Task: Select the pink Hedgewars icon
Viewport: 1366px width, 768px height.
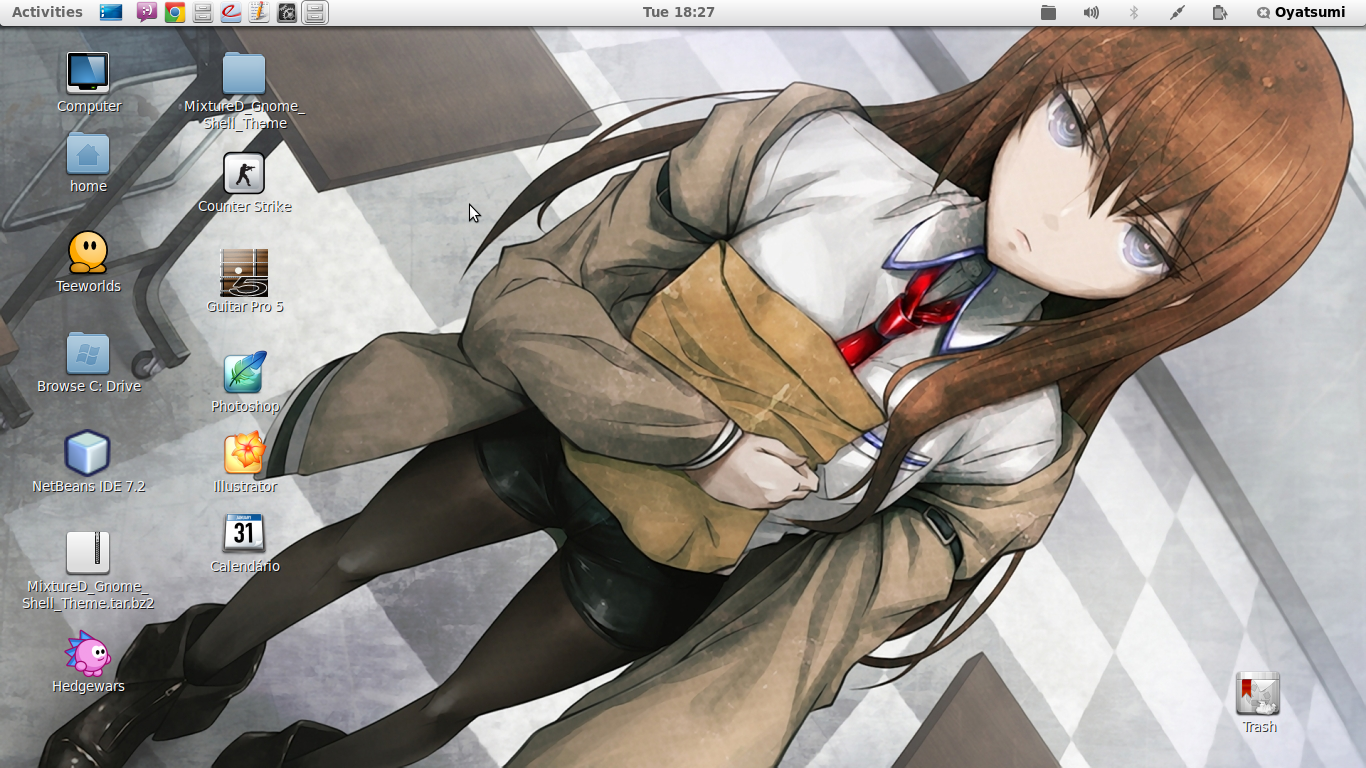Action: [x=88, y=654]
